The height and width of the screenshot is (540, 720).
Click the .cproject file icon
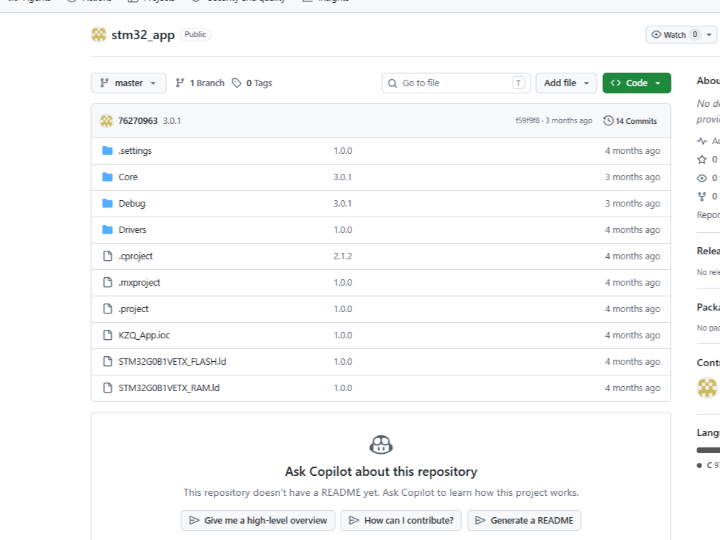107,256
